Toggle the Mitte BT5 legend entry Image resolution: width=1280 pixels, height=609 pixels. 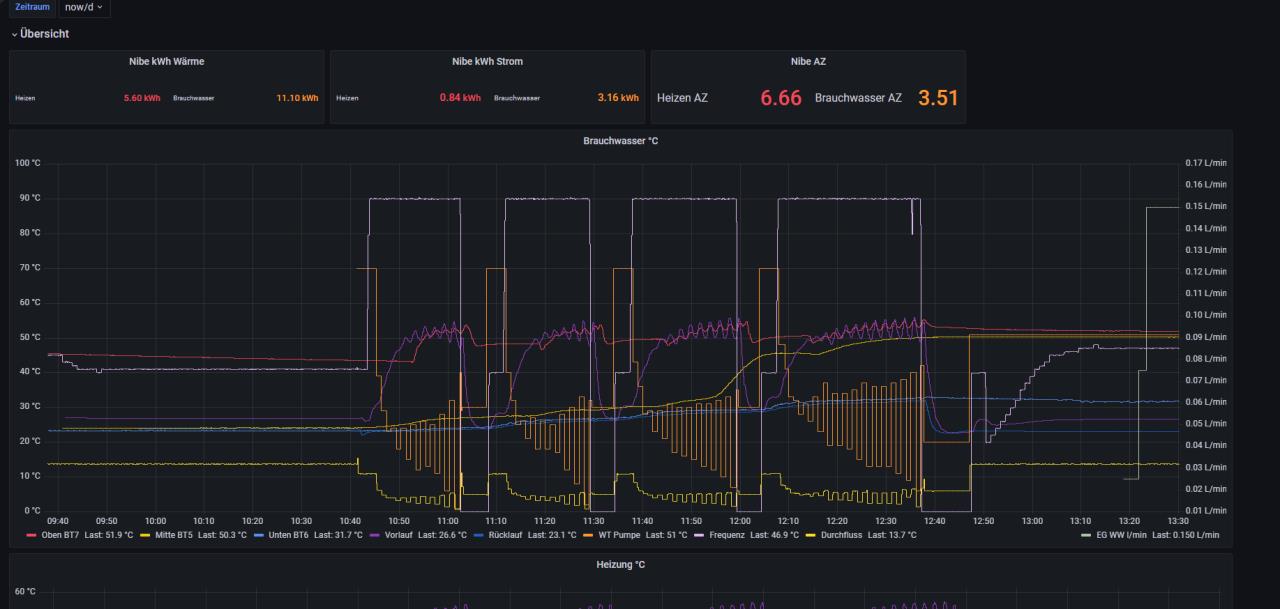172,535
